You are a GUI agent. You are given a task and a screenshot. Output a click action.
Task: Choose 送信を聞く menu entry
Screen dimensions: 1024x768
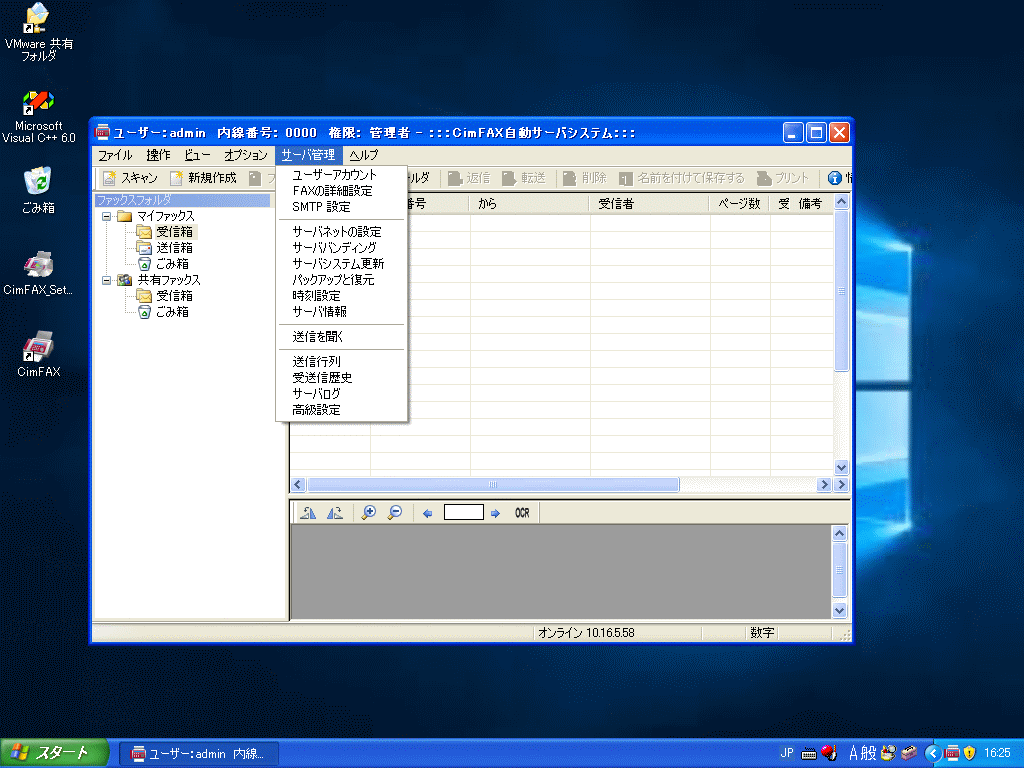(x=342, y=337)
